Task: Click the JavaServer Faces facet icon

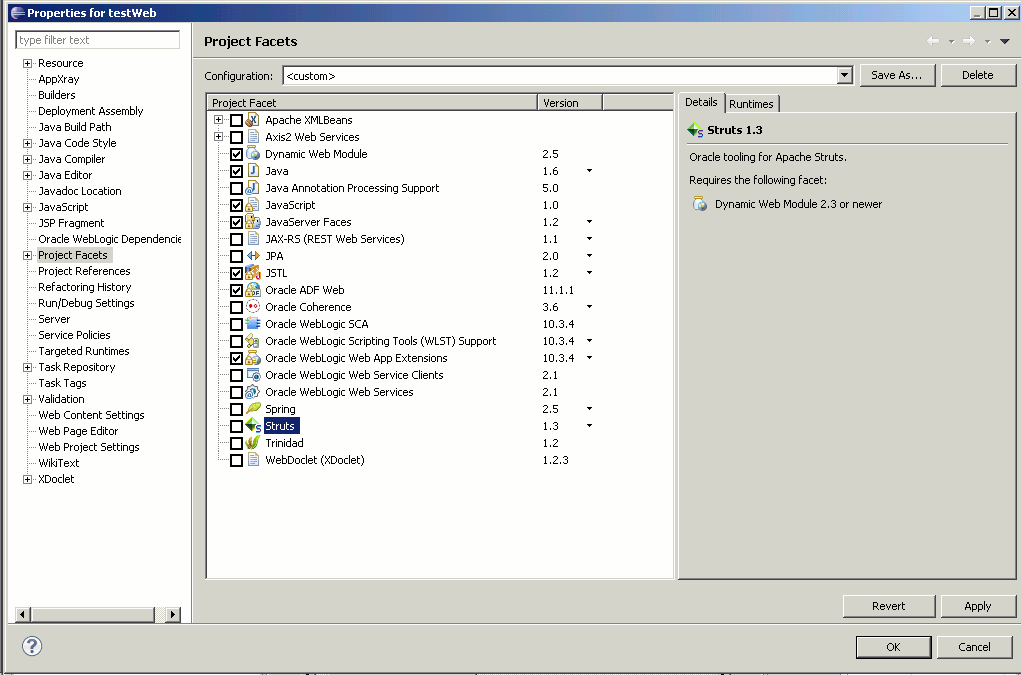Action: click(253, 222)
